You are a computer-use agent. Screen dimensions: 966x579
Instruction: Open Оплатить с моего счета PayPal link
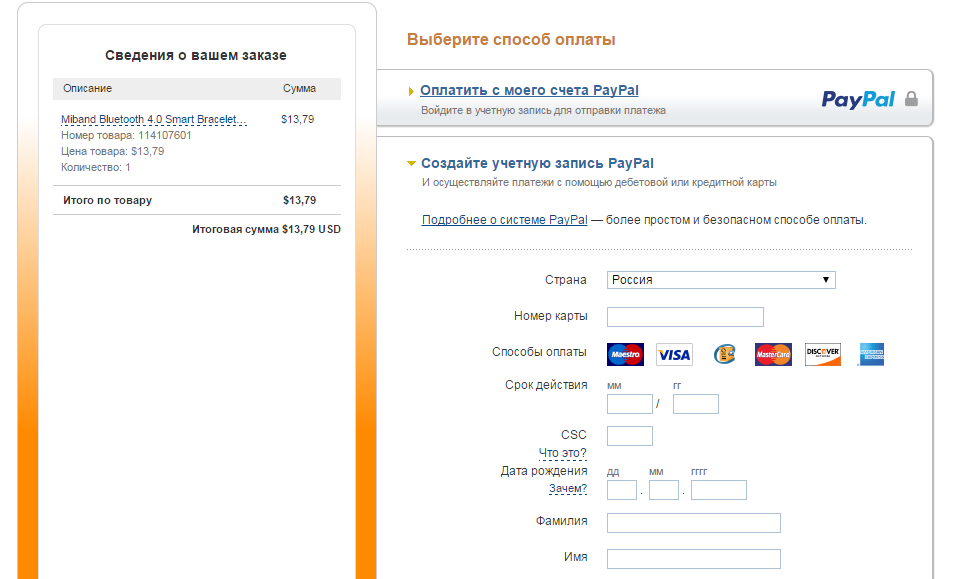[x=529, y=90]
